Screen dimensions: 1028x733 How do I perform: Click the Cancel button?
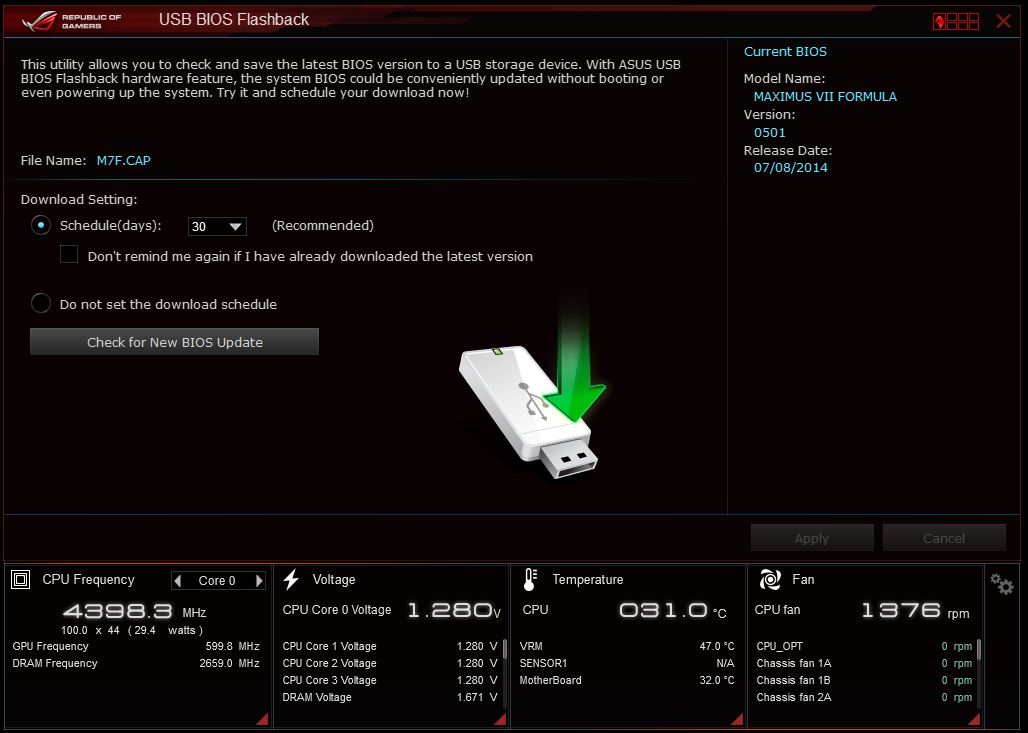943,538
